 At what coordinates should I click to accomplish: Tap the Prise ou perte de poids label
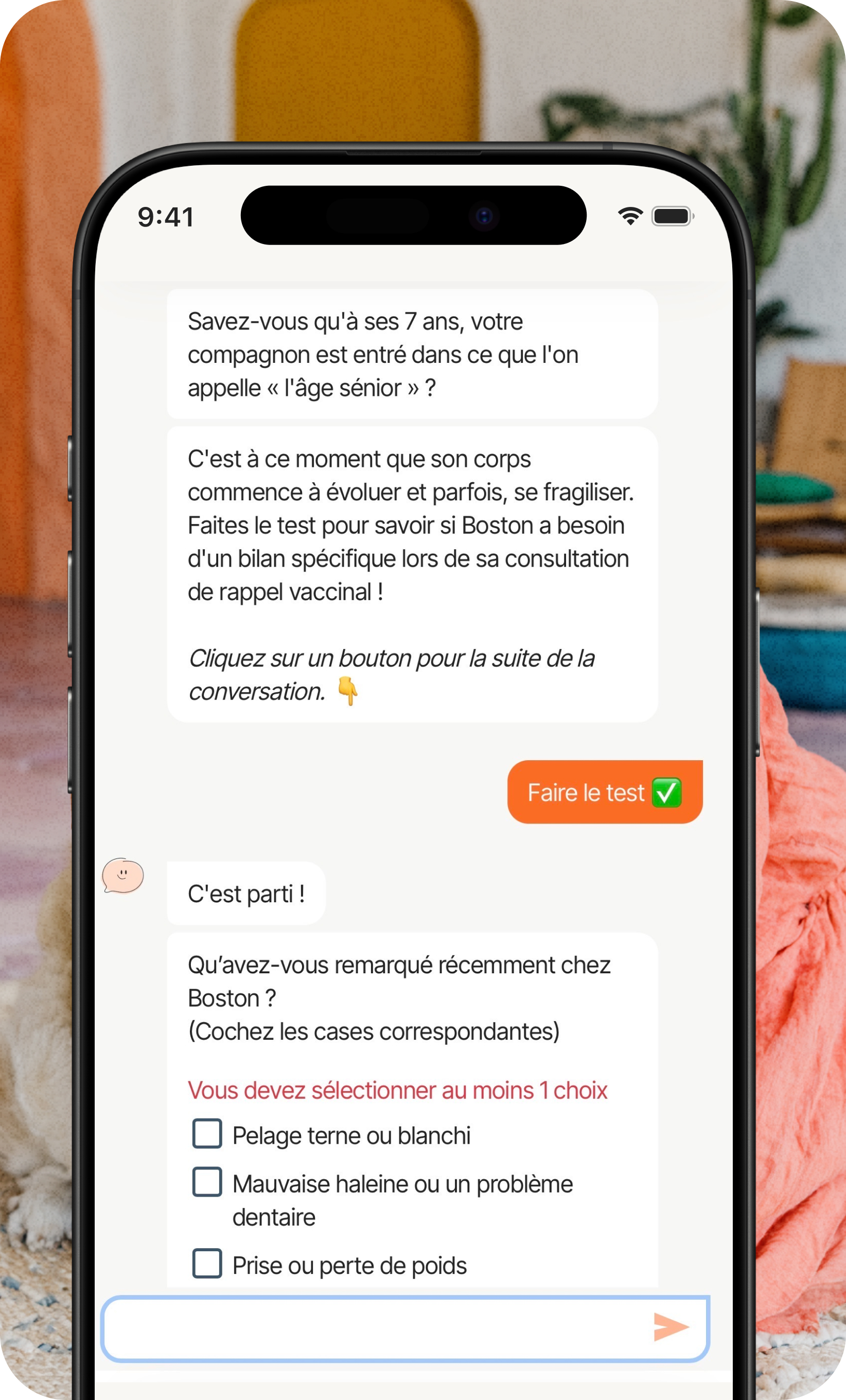349,1265
